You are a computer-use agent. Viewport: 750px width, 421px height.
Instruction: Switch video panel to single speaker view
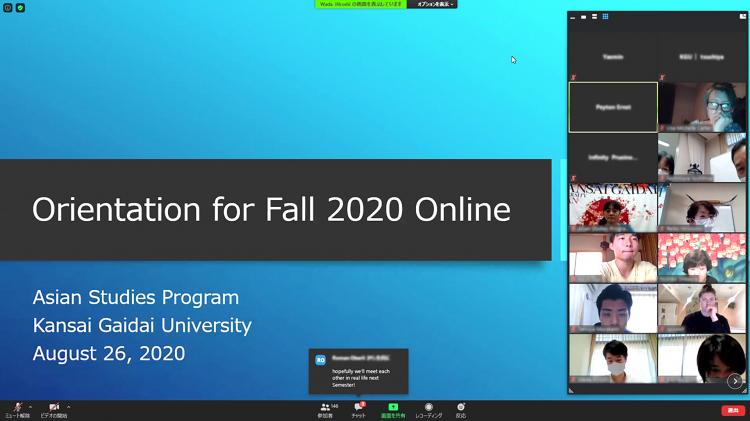pyautogui.click(x=584, y=17)
